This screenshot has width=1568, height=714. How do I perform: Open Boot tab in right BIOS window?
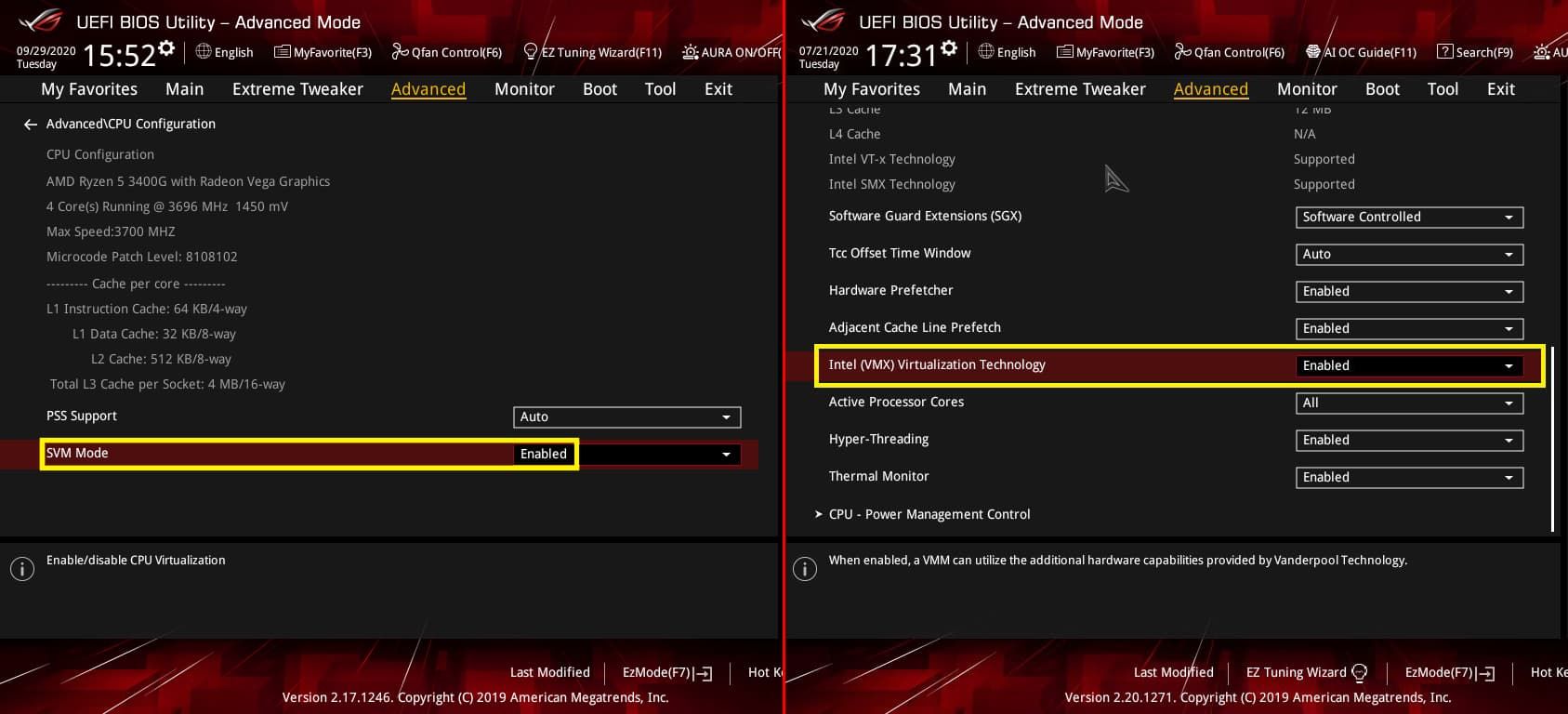pyautogui.click(x=1382, y=89)
